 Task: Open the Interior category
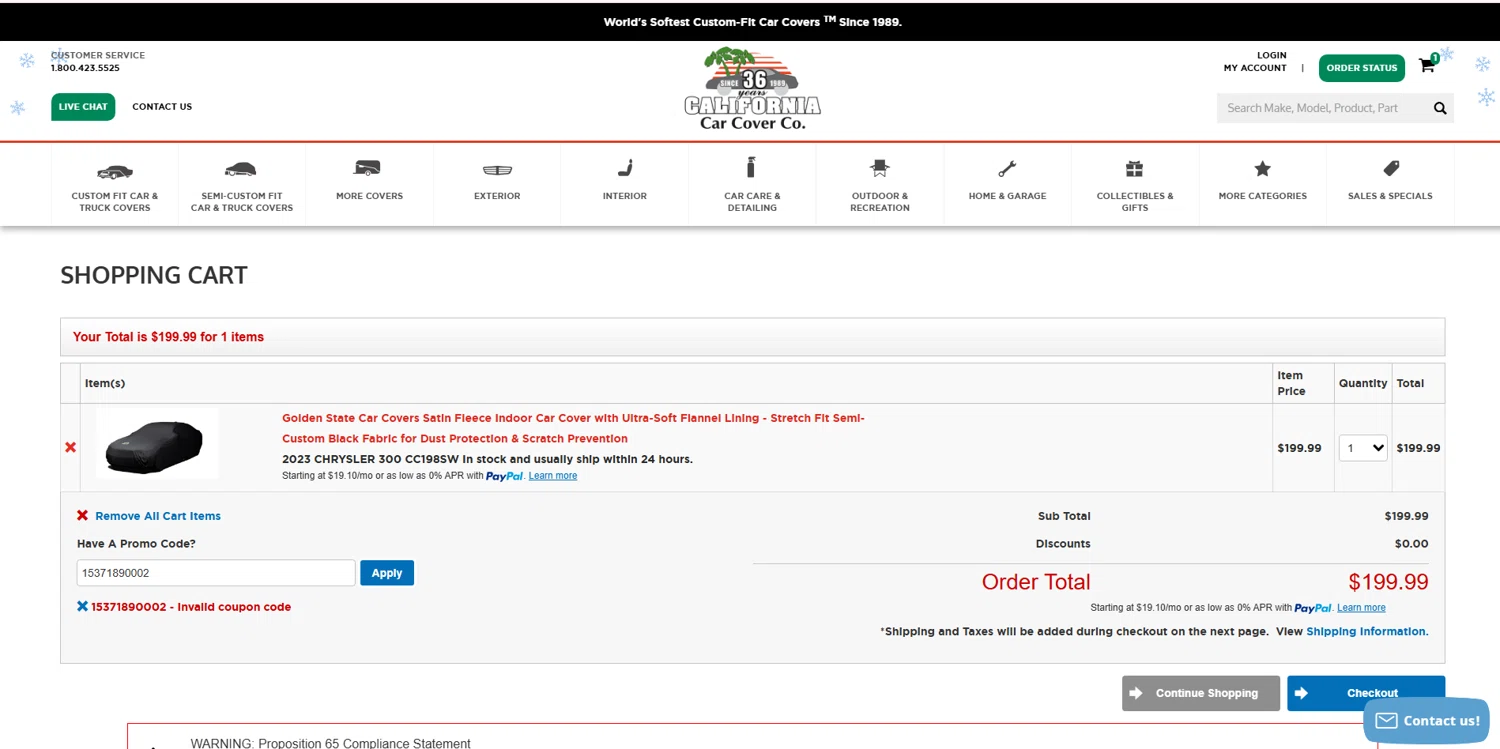click(x=625, y=185)
